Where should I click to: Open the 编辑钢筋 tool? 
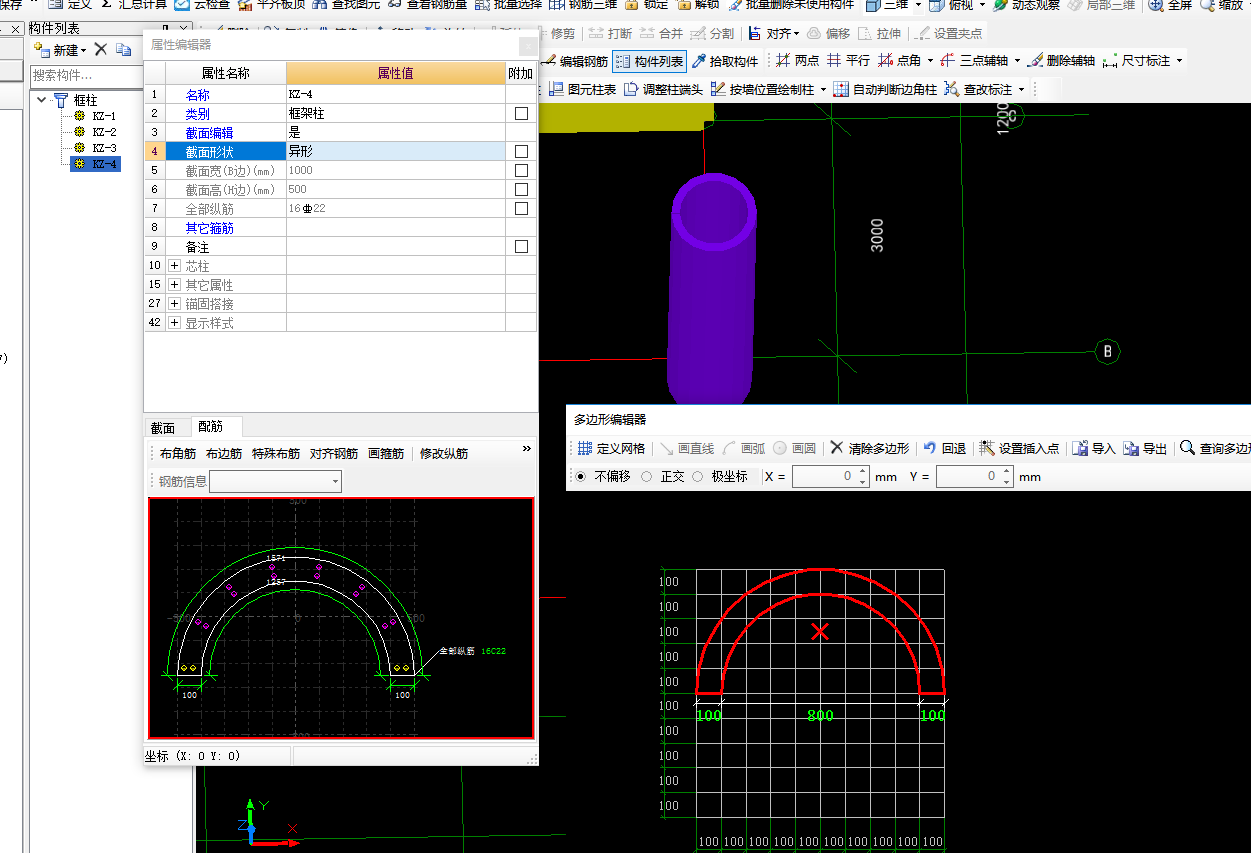click(x=575, y=61)
